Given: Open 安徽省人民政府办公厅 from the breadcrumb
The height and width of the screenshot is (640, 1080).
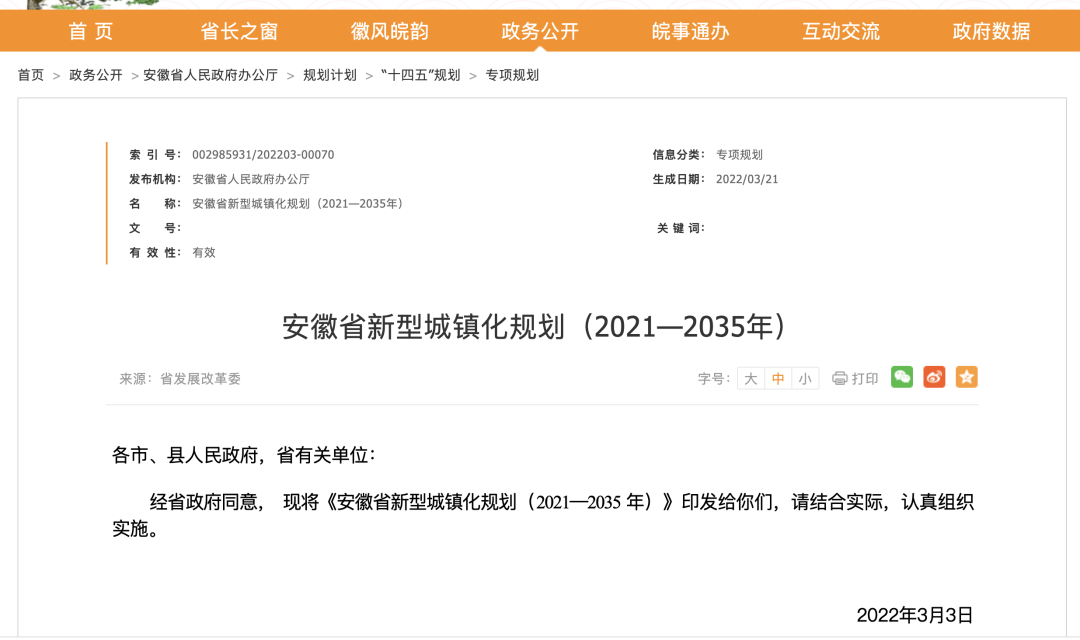Looking at the screenshot, I should [211, 74].
